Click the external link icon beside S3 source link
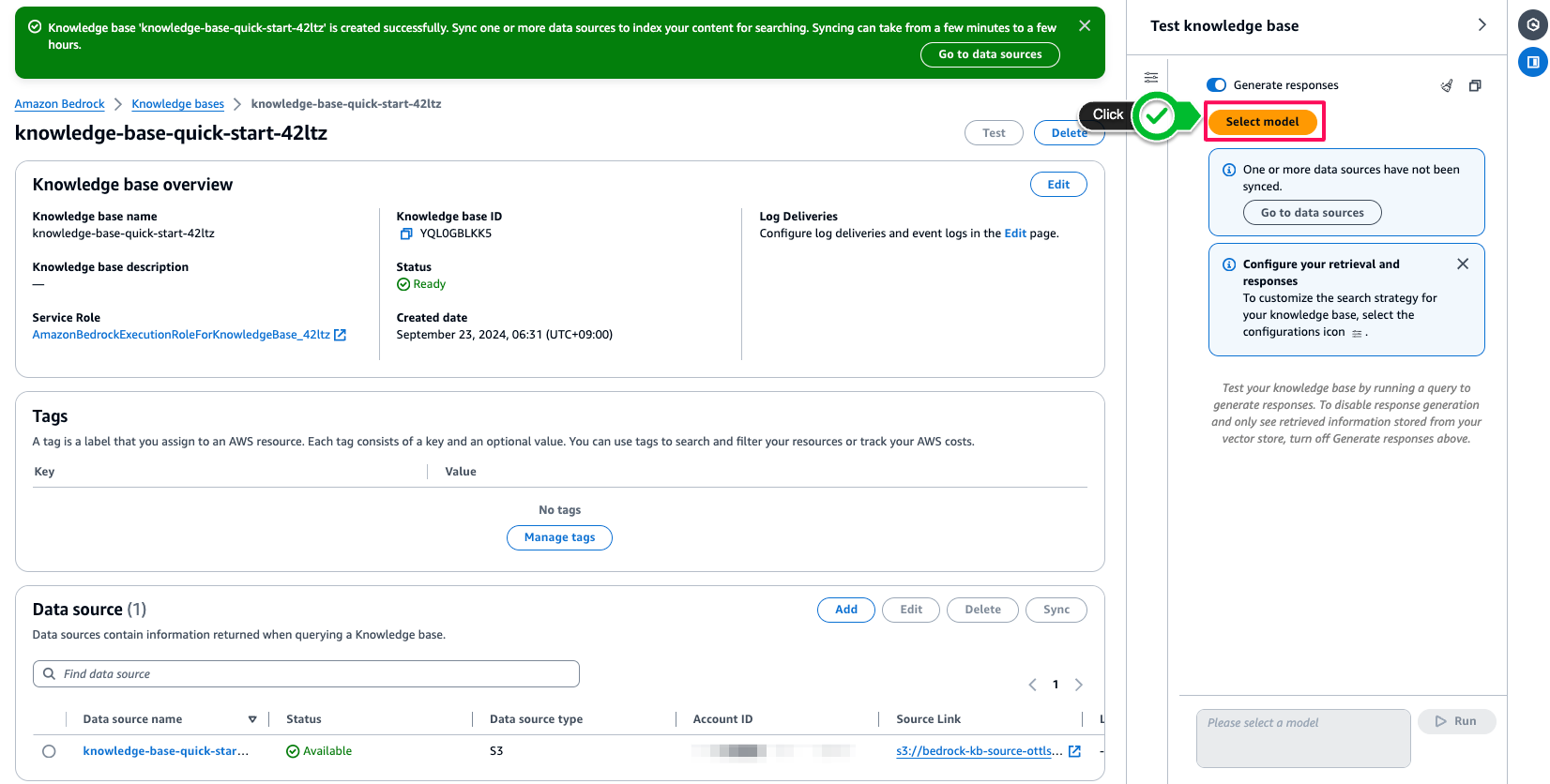 (1075, 751)
